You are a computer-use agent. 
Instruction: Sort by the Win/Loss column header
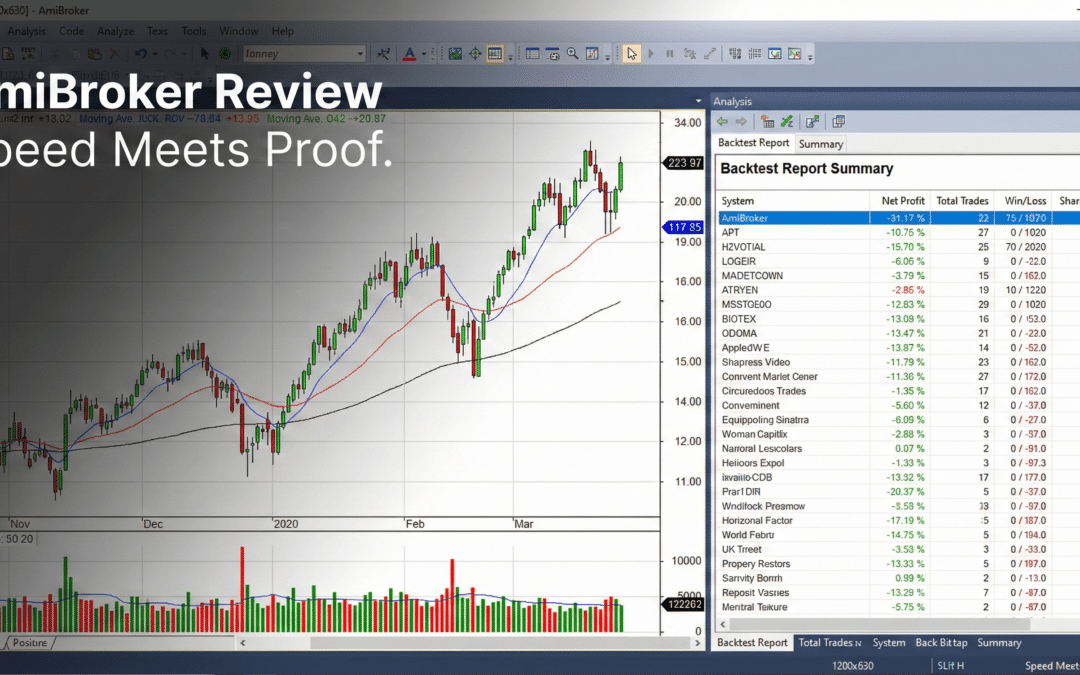coord(1025,200)
